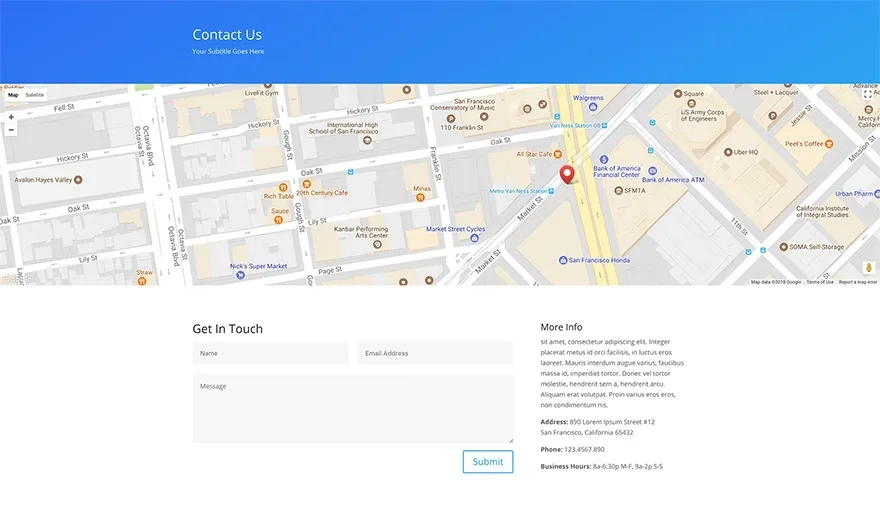This screenshot has width=880, height=525.
Task: Select the Map view tab
Action: tap(13, 95)
